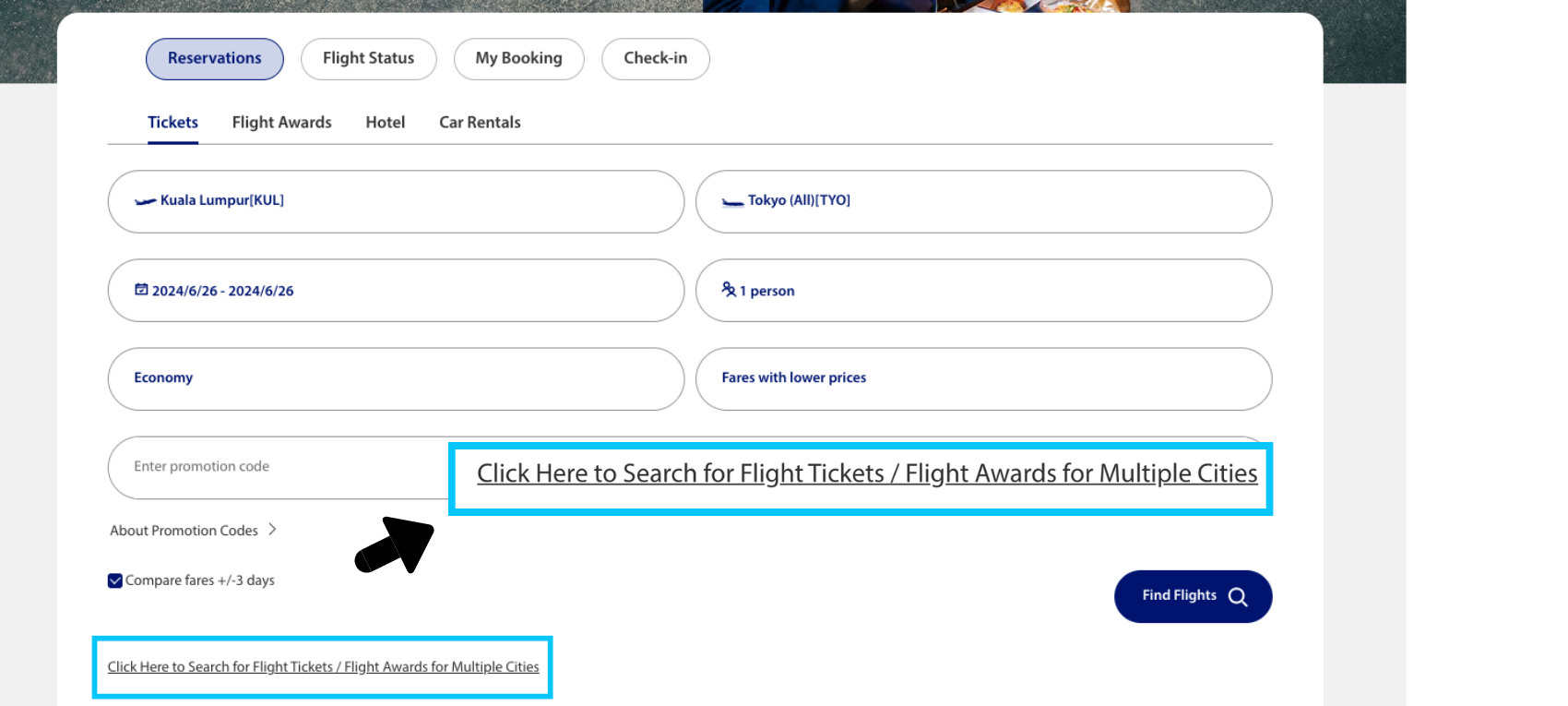
Task: Select the Tickets tab
Action: pyautogui.click(x=172, y=122)
